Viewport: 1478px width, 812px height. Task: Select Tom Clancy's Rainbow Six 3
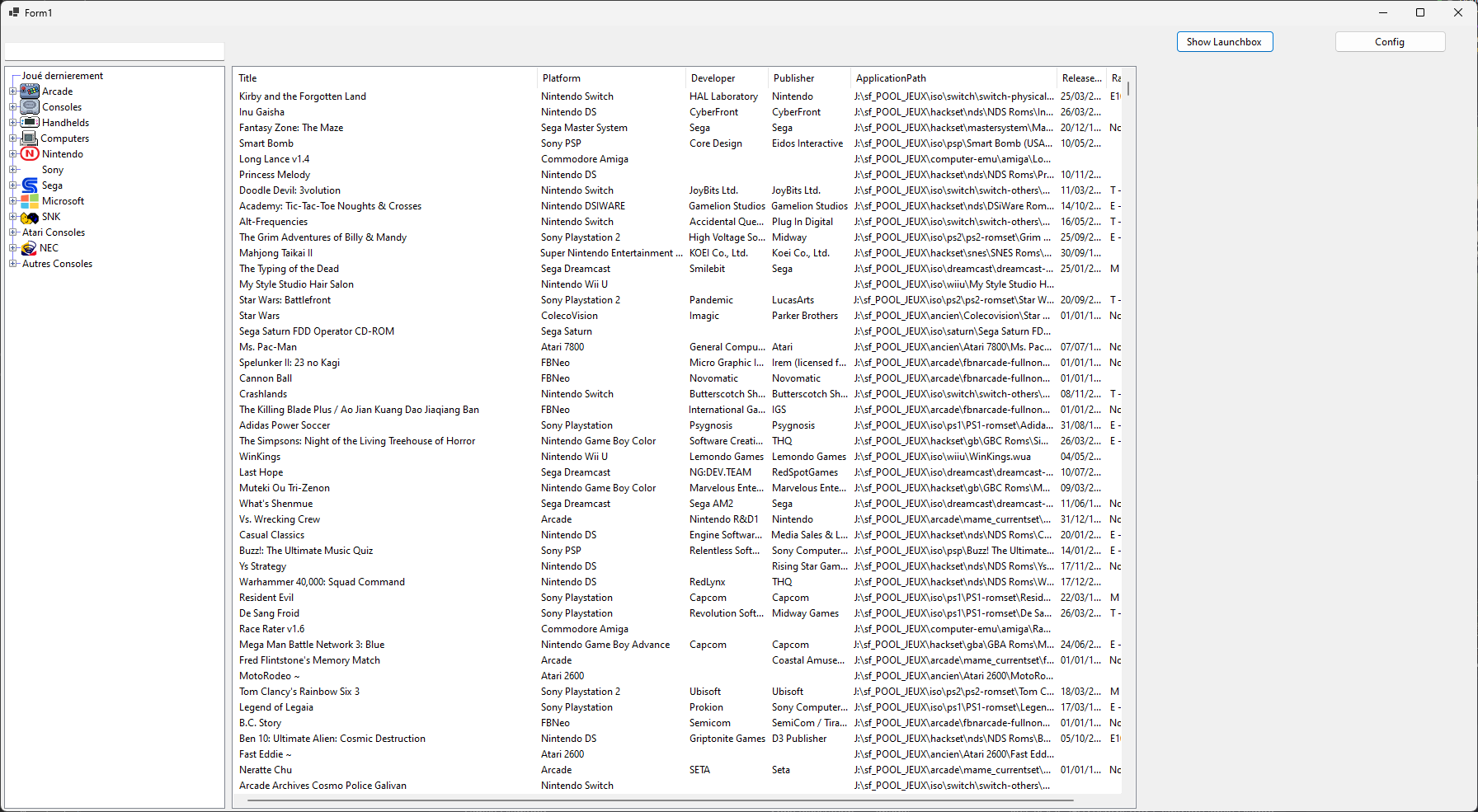pos(299,692)
